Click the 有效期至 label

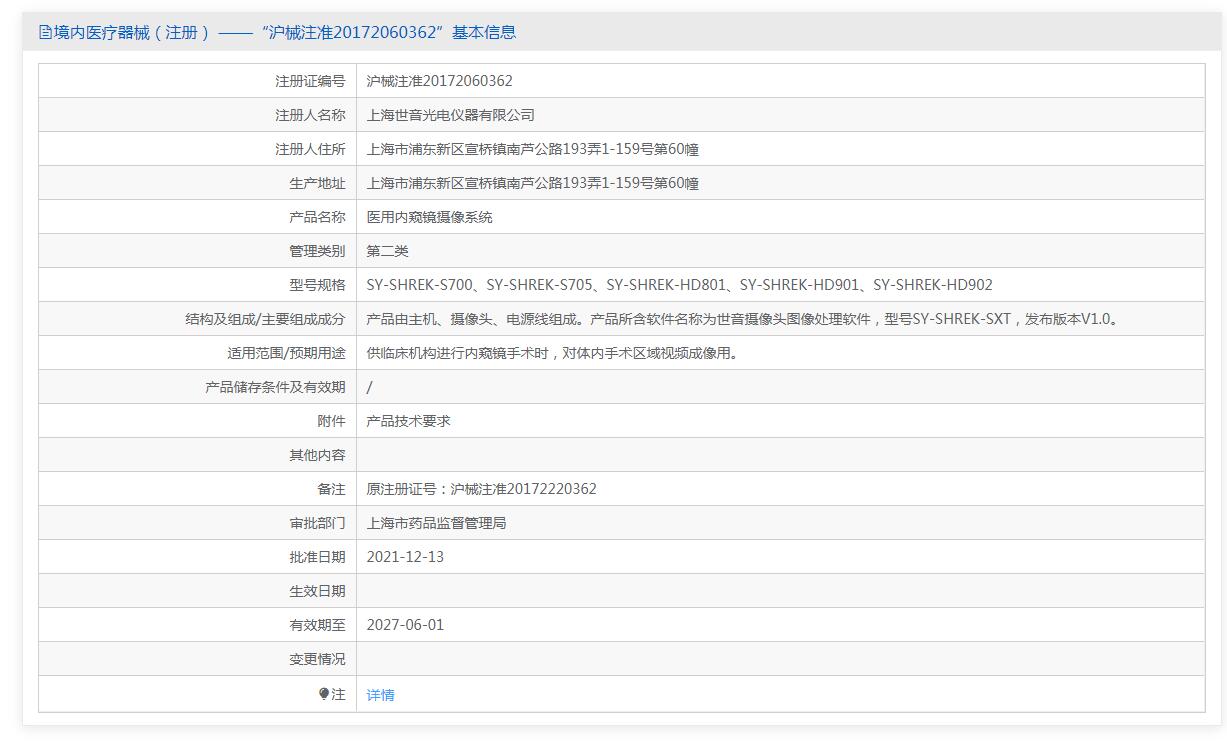317,625
